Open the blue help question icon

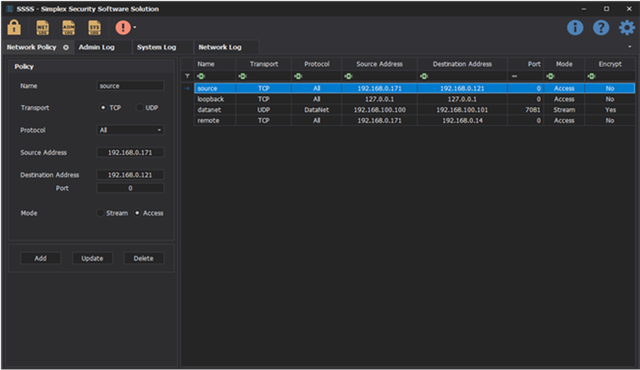coord(601,27)
